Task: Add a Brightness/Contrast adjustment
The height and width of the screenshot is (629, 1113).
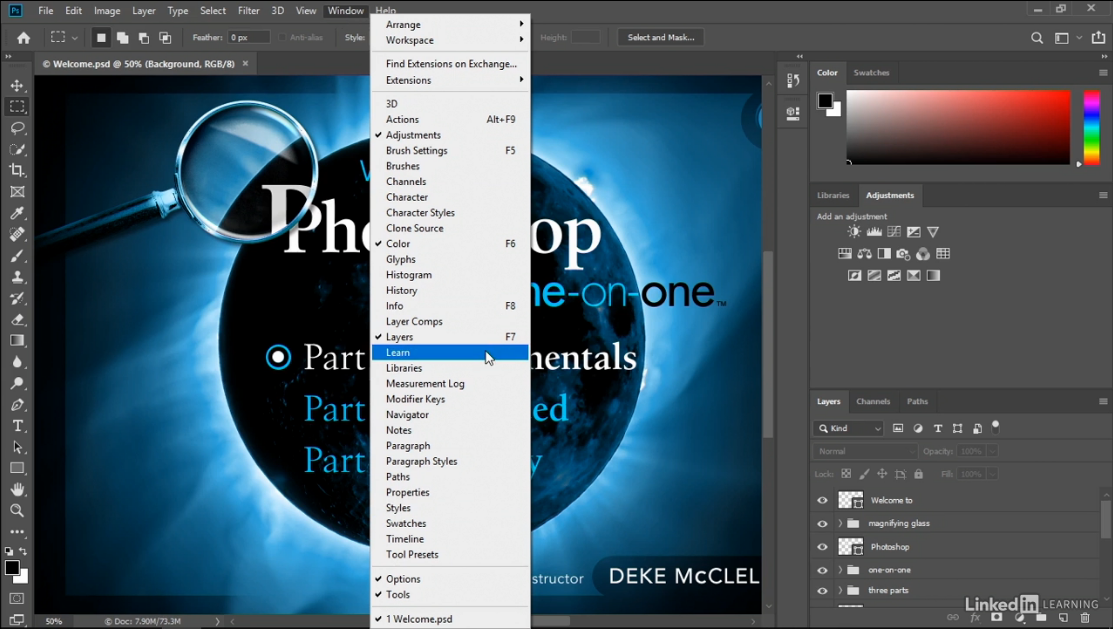Action: click(x=854, y=231)
